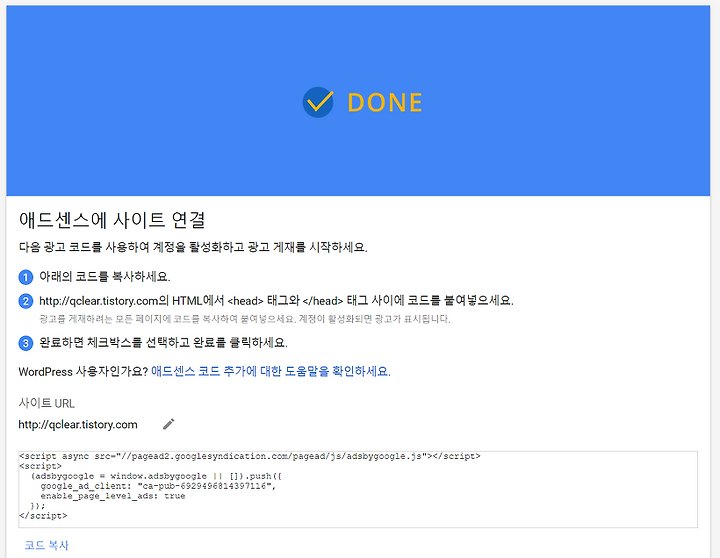Click the blue DONE checkmark icon
The image size is (720, 558).
pos(318,102)
